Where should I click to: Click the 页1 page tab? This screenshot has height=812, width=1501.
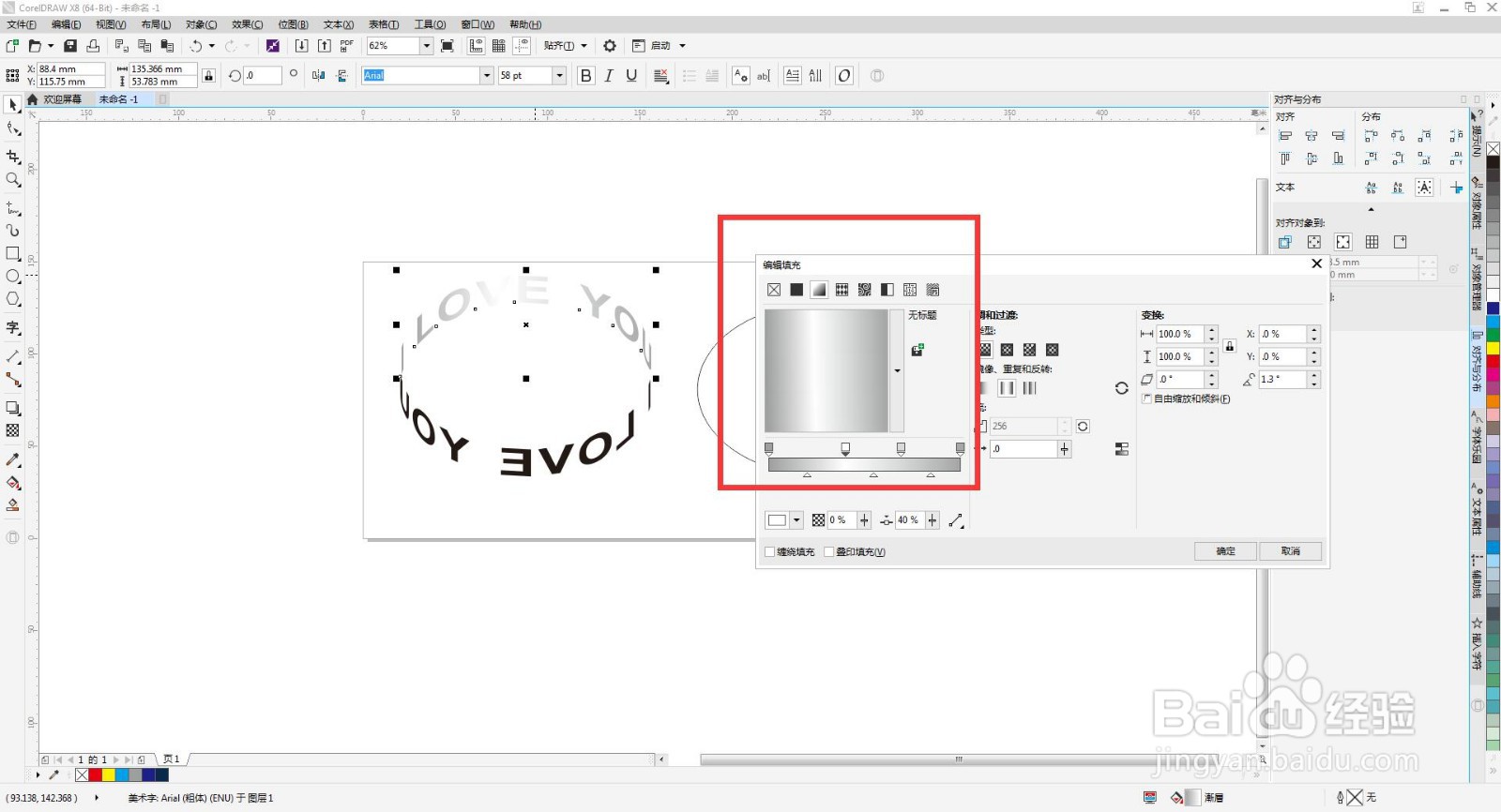click(x=171, y=759)
